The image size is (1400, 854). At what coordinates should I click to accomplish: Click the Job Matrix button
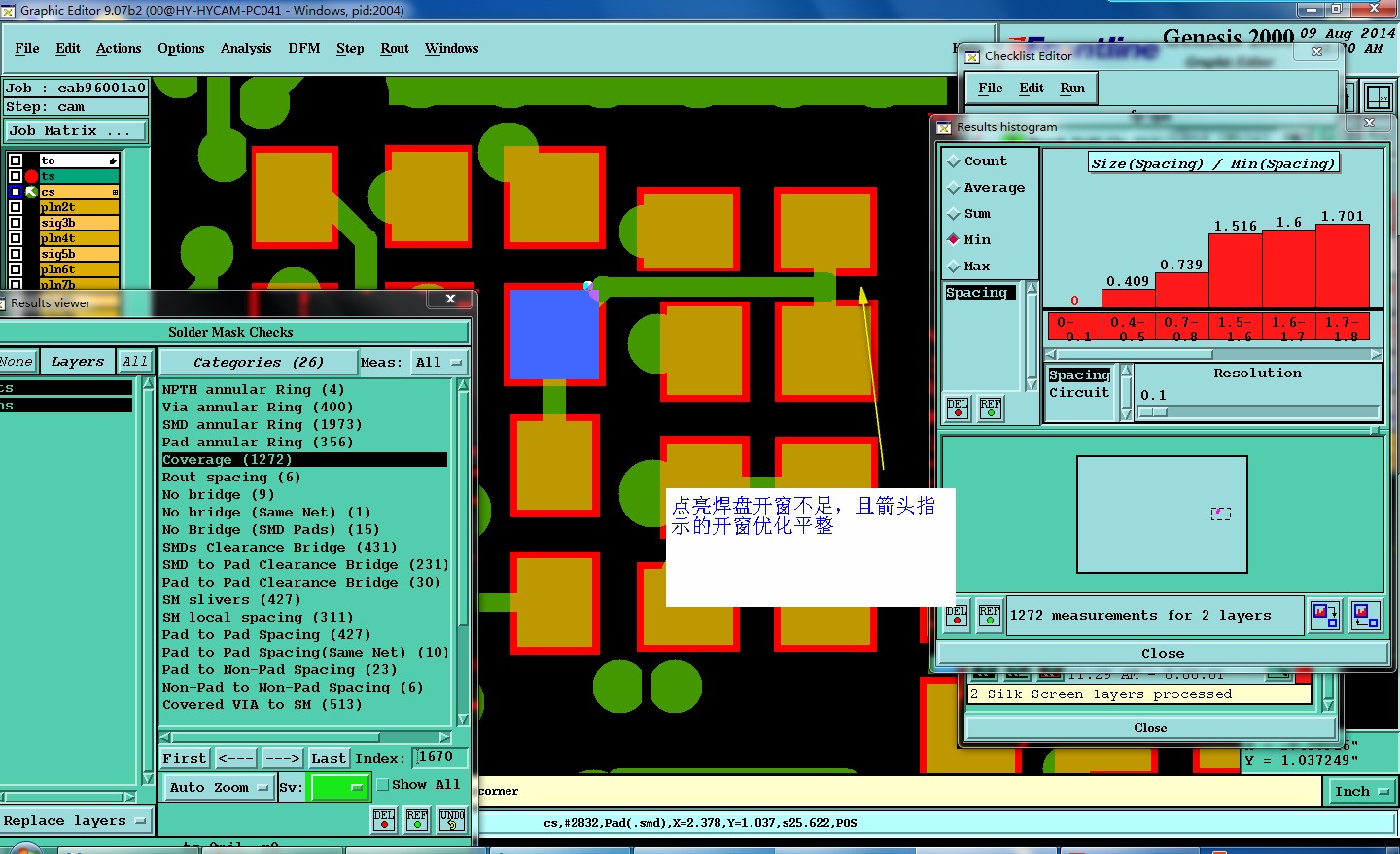click(x=77, y=131)
